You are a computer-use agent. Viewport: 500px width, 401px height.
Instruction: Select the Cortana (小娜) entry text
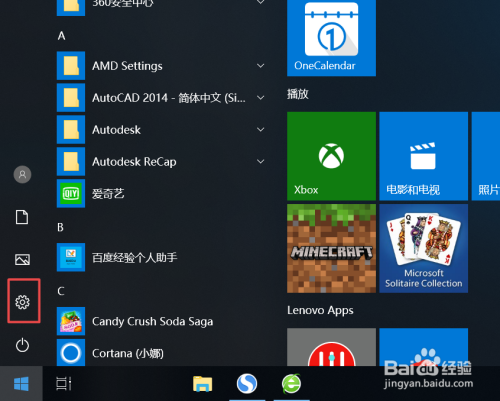[128, 353]
